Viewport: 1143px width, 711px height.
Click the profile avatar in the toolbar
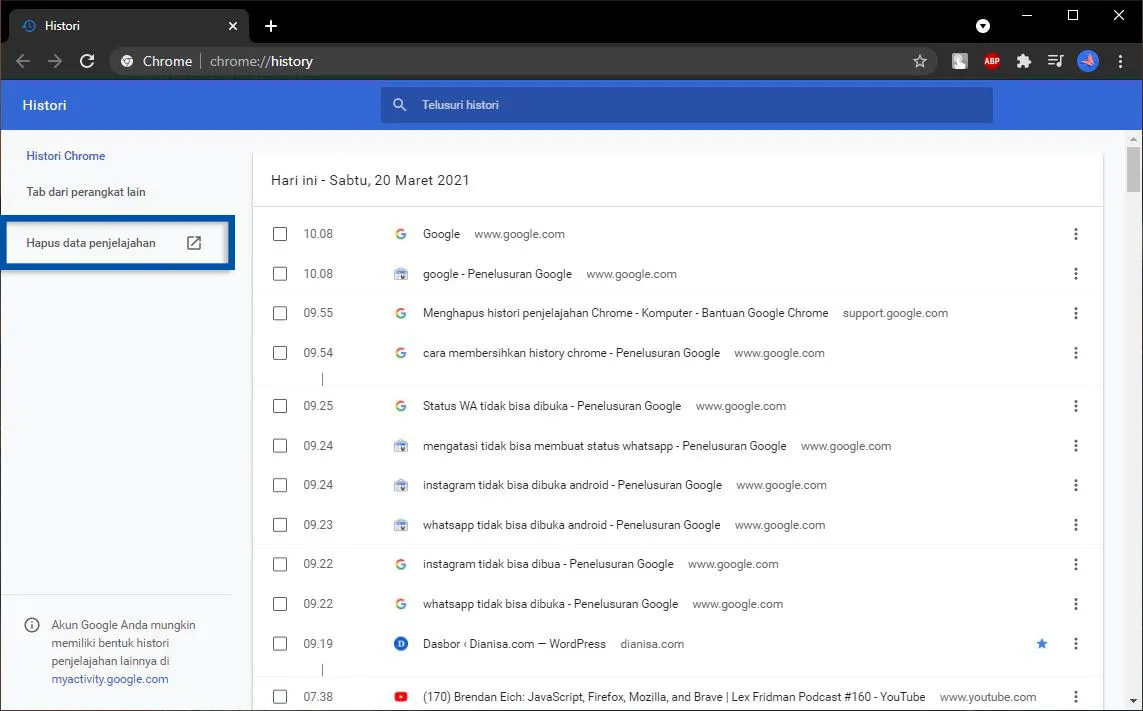(1088, 61)
